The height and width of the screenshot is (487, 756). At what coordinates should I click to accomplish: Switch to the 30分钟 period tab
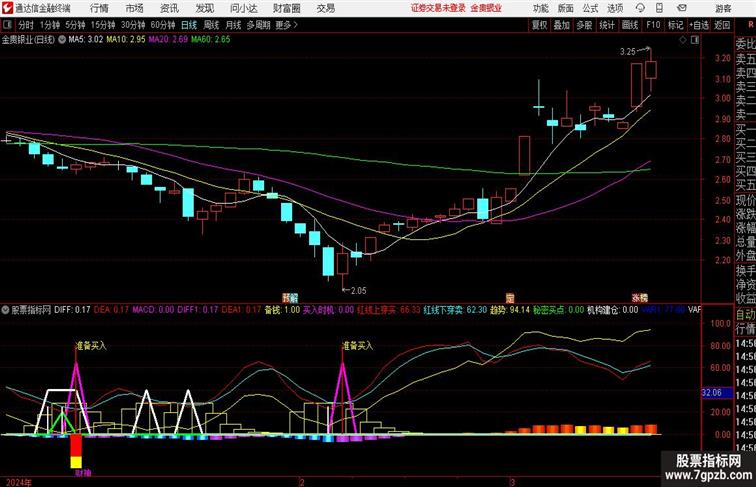point(133,25)
